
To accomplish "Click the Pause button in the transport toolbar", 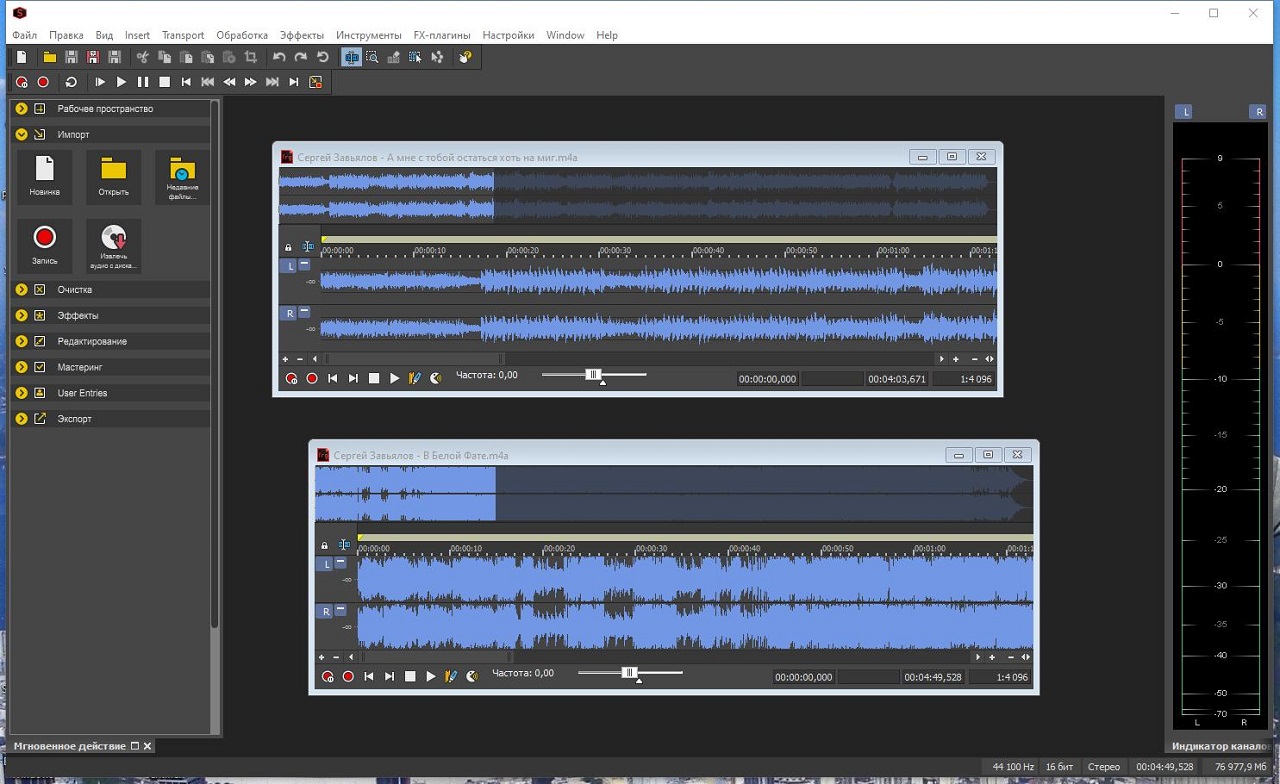I will coord(143,82).
